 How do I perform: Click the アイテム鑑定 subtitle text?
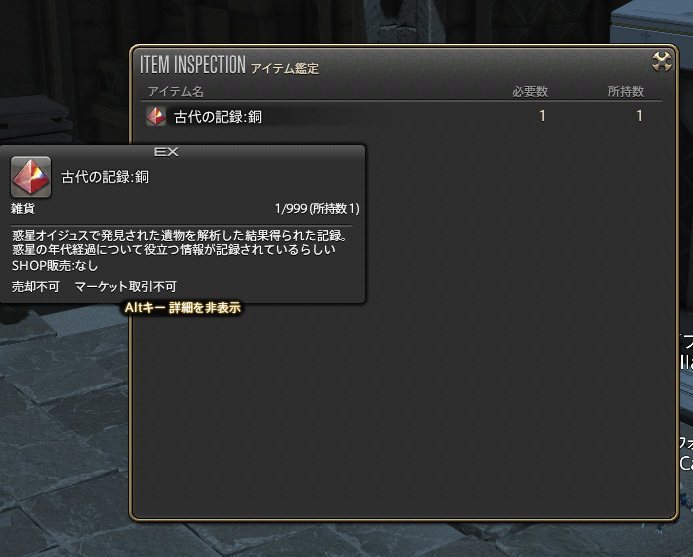[x=285, y=69]
